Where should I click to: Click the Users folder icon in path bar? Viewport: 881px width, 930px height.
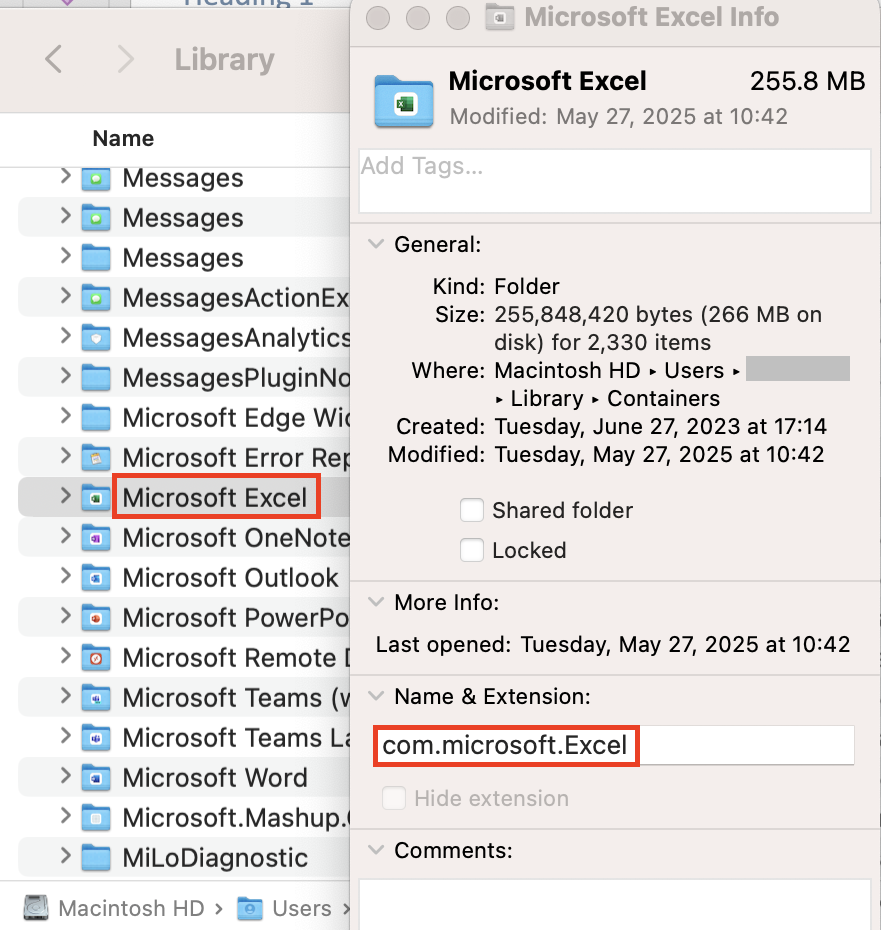[250, 908]
